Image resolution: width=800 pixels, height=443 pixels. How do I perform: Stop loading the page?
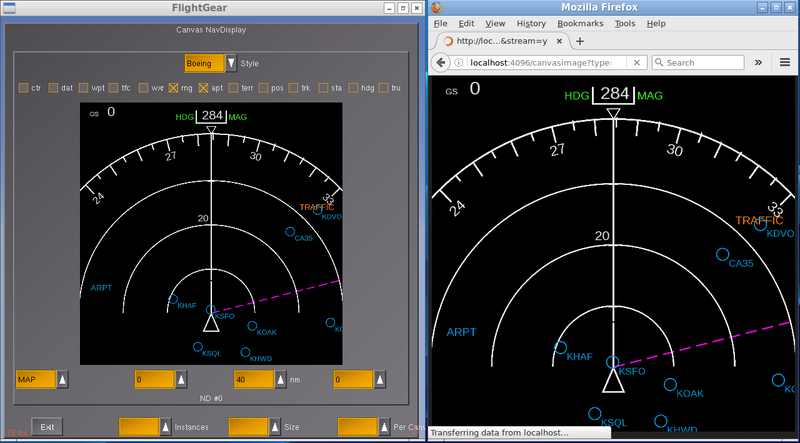tap(637, 62)
